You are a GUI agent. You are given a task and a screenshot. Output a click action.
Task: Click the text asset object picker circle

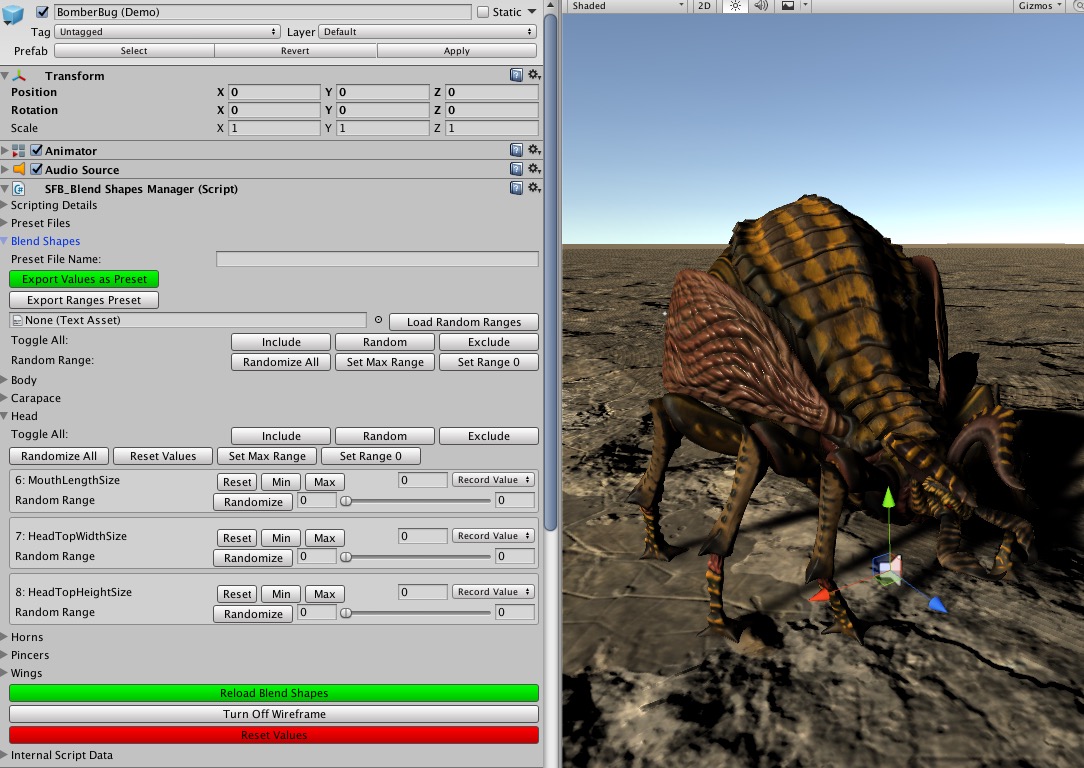378,320
